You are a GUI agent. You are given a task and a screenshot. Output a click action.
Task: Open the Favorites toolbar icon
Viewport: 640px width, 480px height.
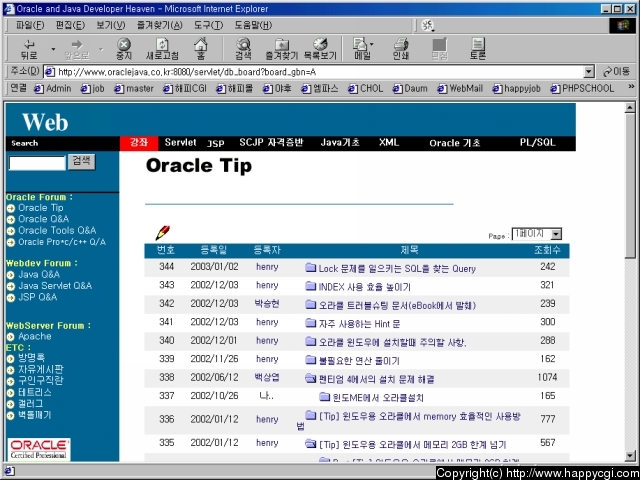pyautogui.click(x=282, y=49)
